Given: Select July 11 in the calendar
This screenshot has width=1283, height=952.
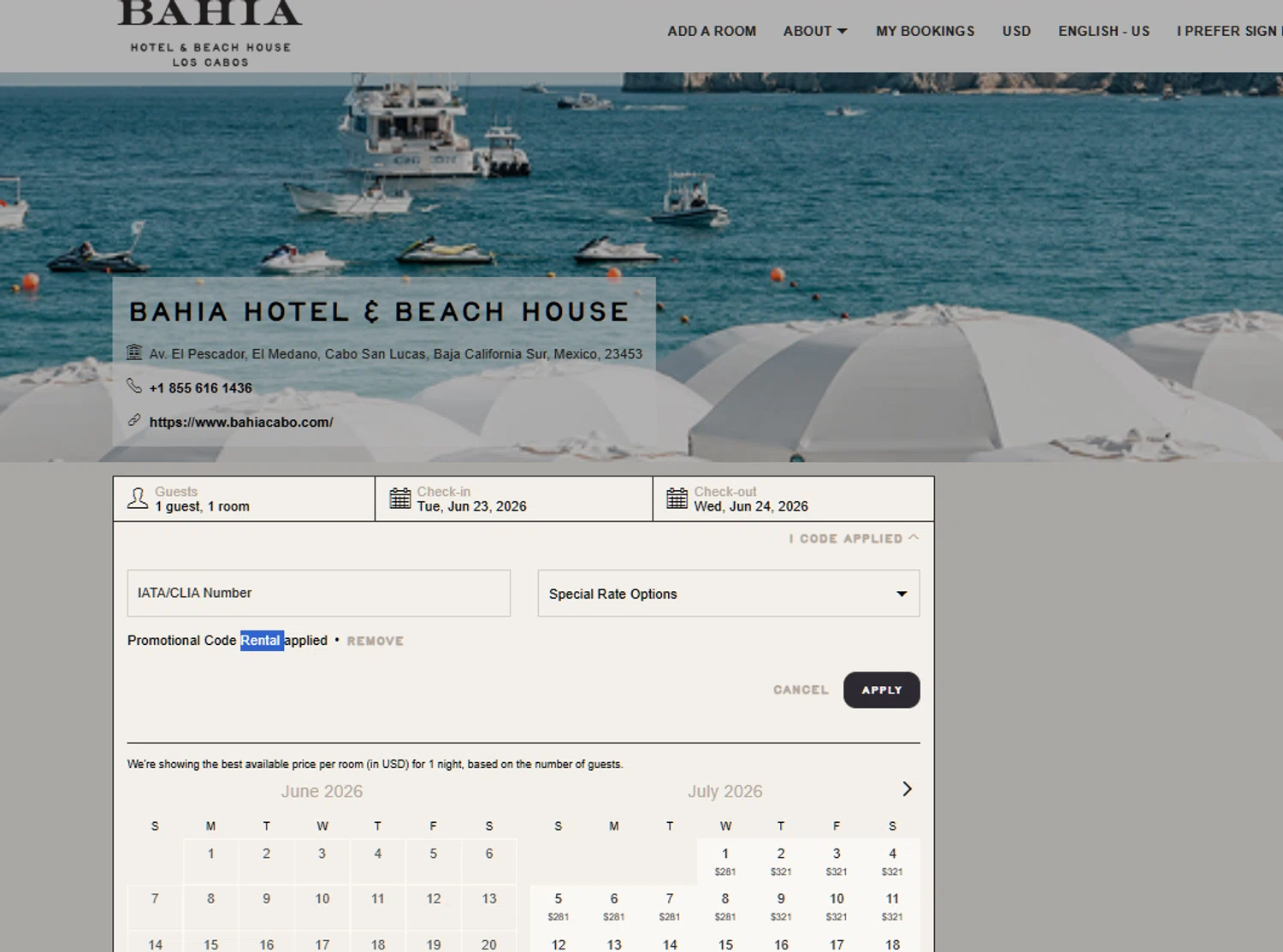Looking at the screenshot, I should coord(892,907).
